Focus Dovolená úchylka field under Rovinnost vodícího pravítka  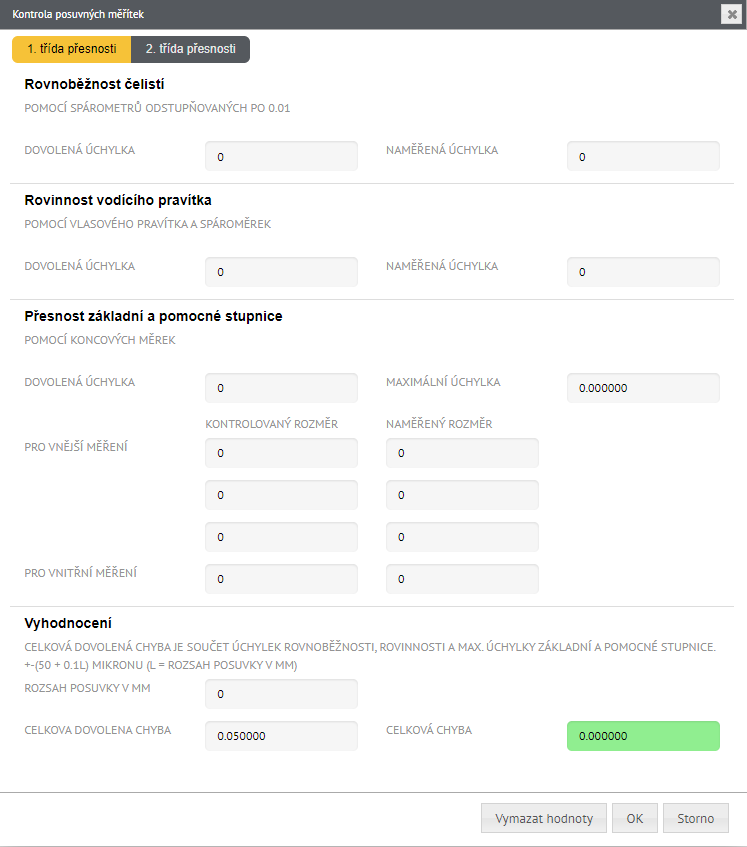pyautogui.click(x=281, y=272)
